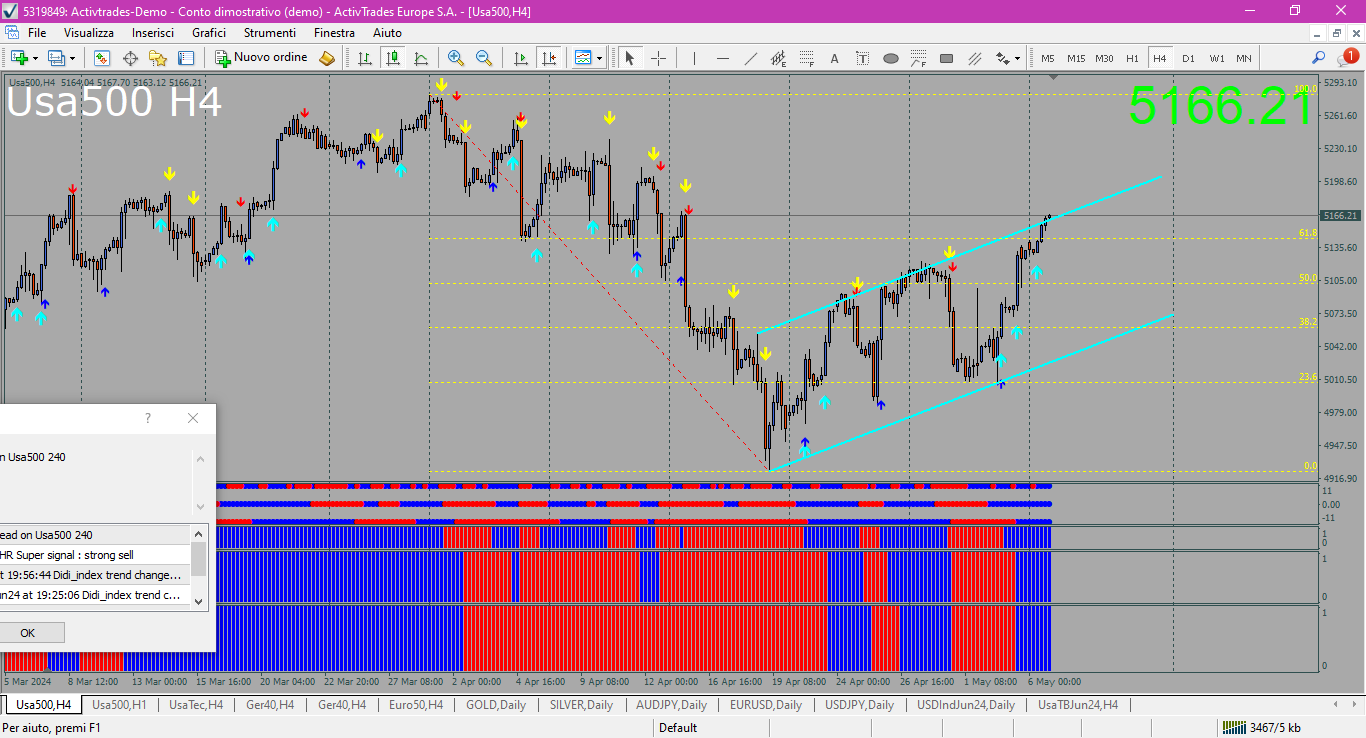The width and height of the screenshot is (1366, 738).
Task: Select the Fibonacci retracement tool
Action: click(806, 58)
